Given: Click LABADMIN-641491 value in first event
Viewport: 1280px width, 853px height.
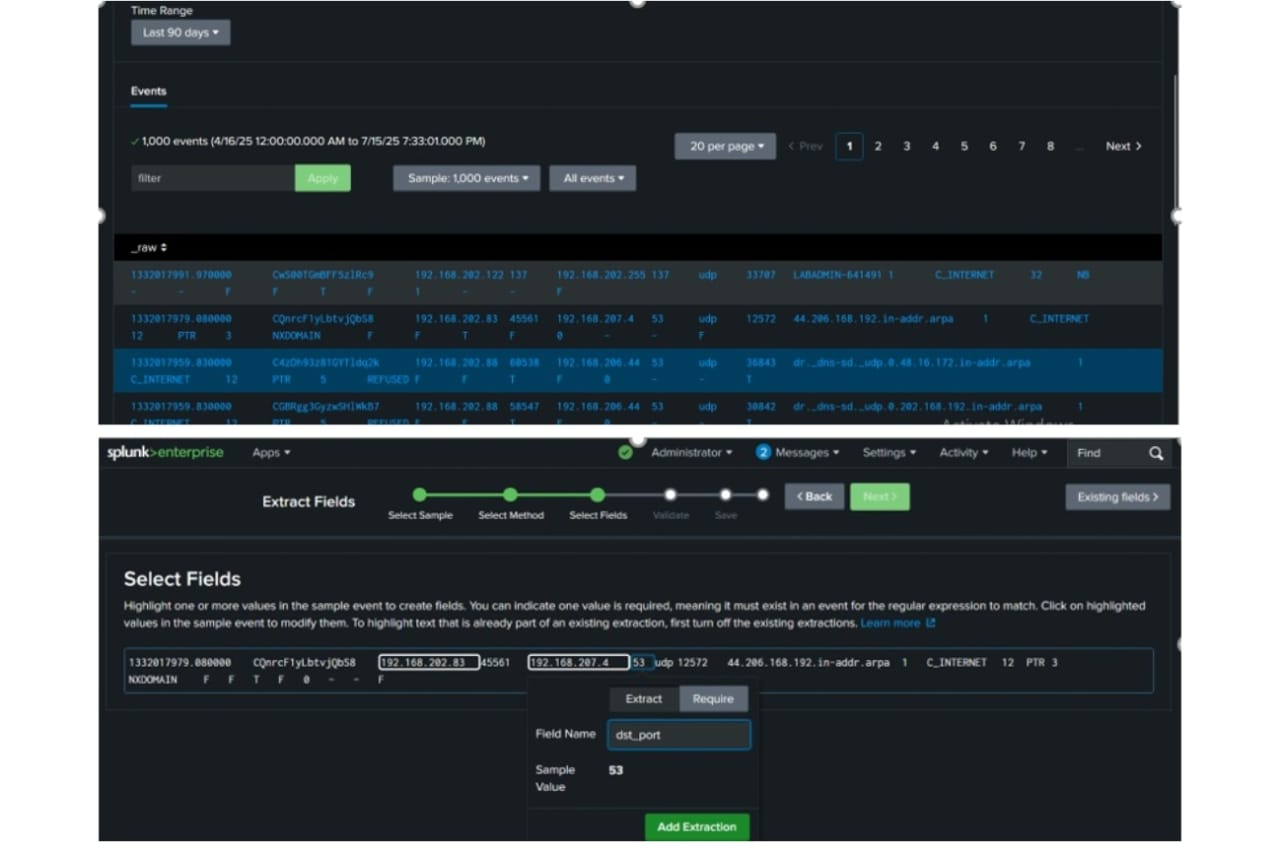Looking at the screenshot, I should (838, 274).
